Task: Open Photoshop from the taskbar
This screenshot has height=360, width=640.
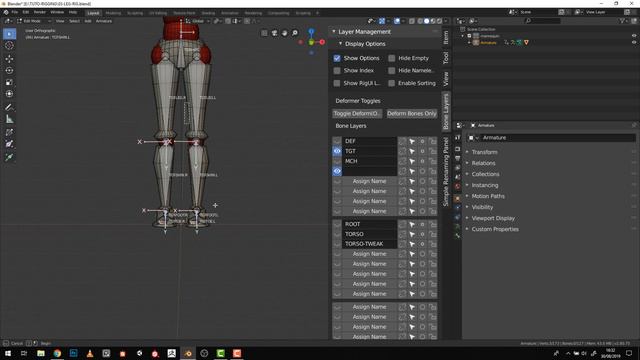Action: click(x=73, y=353)
